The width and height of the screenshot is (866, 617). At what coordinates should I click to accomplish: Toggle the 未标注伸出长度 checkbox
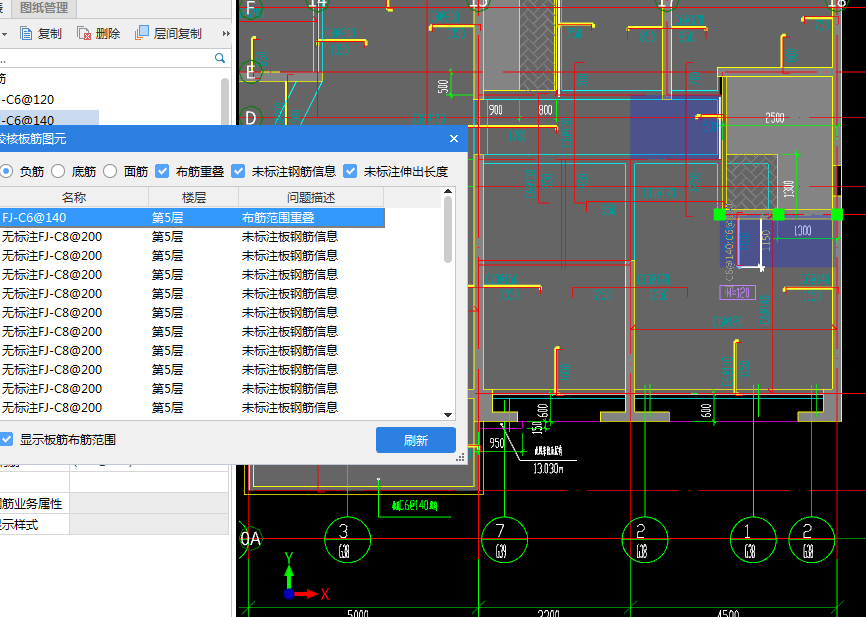point(350,171)
